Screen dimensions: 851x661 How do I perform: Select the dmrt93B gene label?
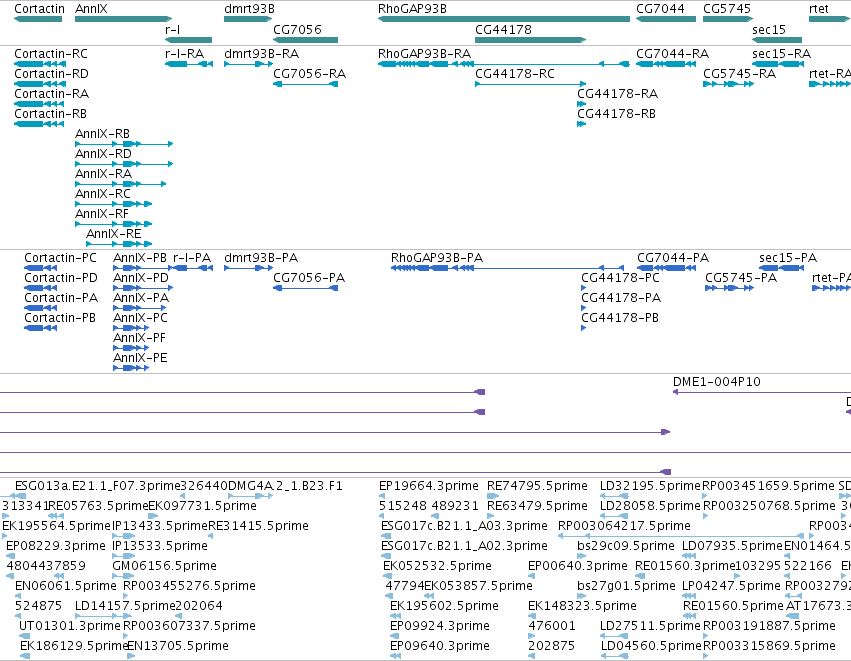249,9
